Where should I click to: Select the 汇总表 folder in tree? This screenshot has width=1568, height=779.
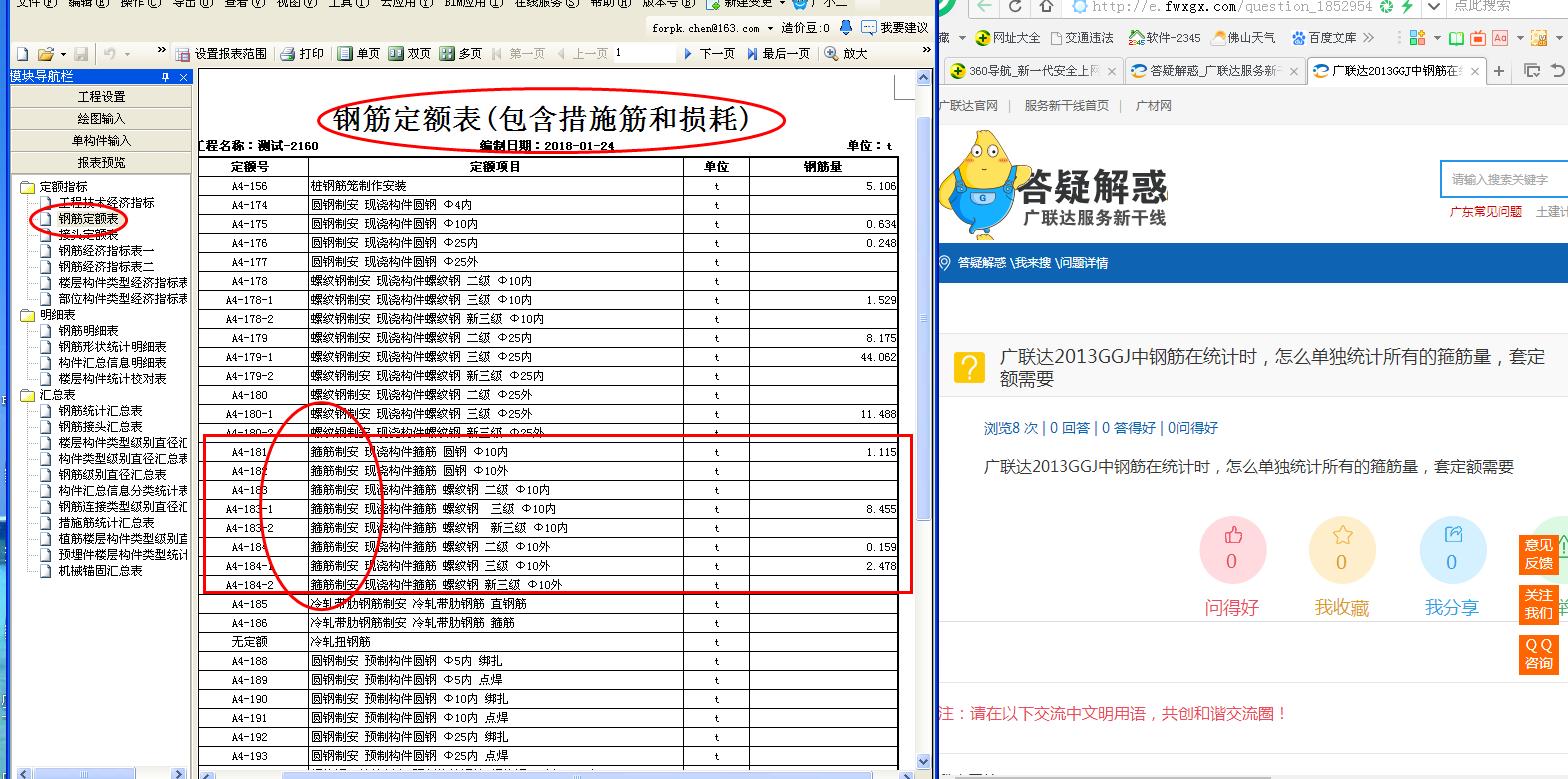coord(57,395)
